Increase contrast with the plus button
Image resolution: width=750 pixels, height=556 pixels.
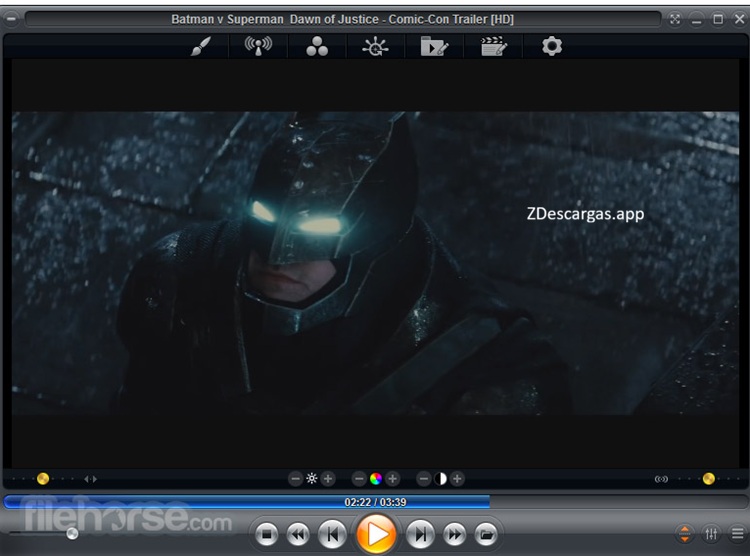[457, 478]
